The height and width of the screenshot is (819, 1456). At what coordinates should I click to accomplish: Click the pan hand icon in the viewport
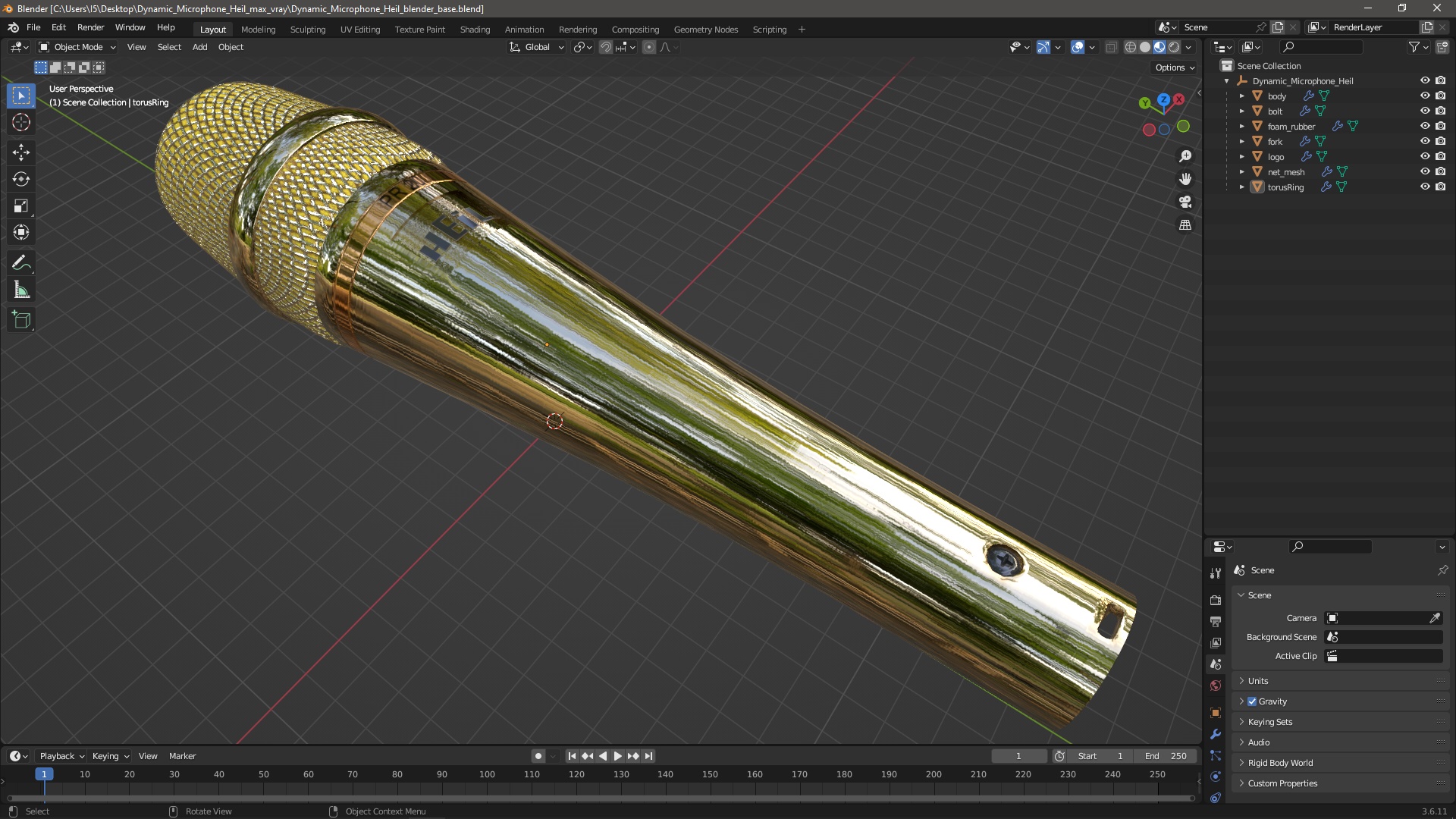point(1185,179)
